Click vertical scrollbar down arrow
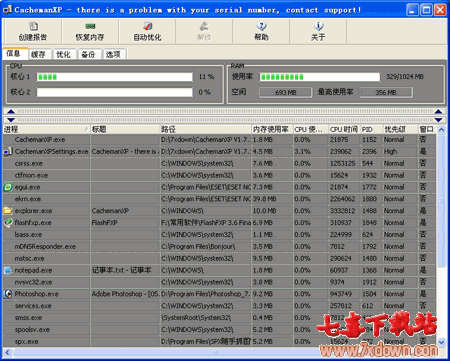The width and height of the screenshot is (450, 361). point(441,342)
